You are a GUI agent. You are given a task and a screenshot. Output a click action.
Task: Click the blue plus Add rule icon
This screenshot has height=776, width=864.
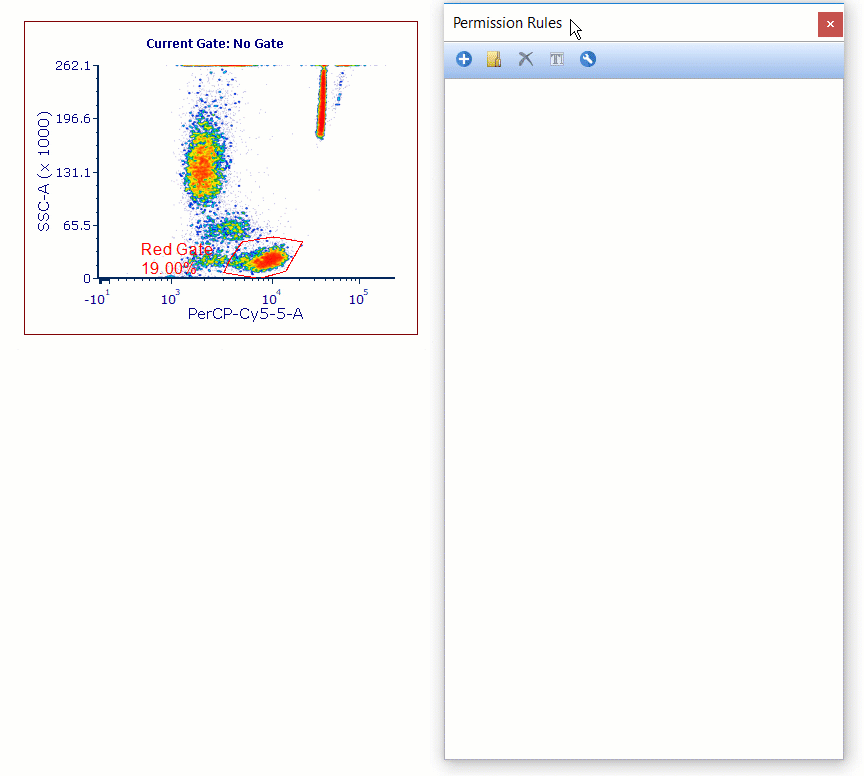464,60
